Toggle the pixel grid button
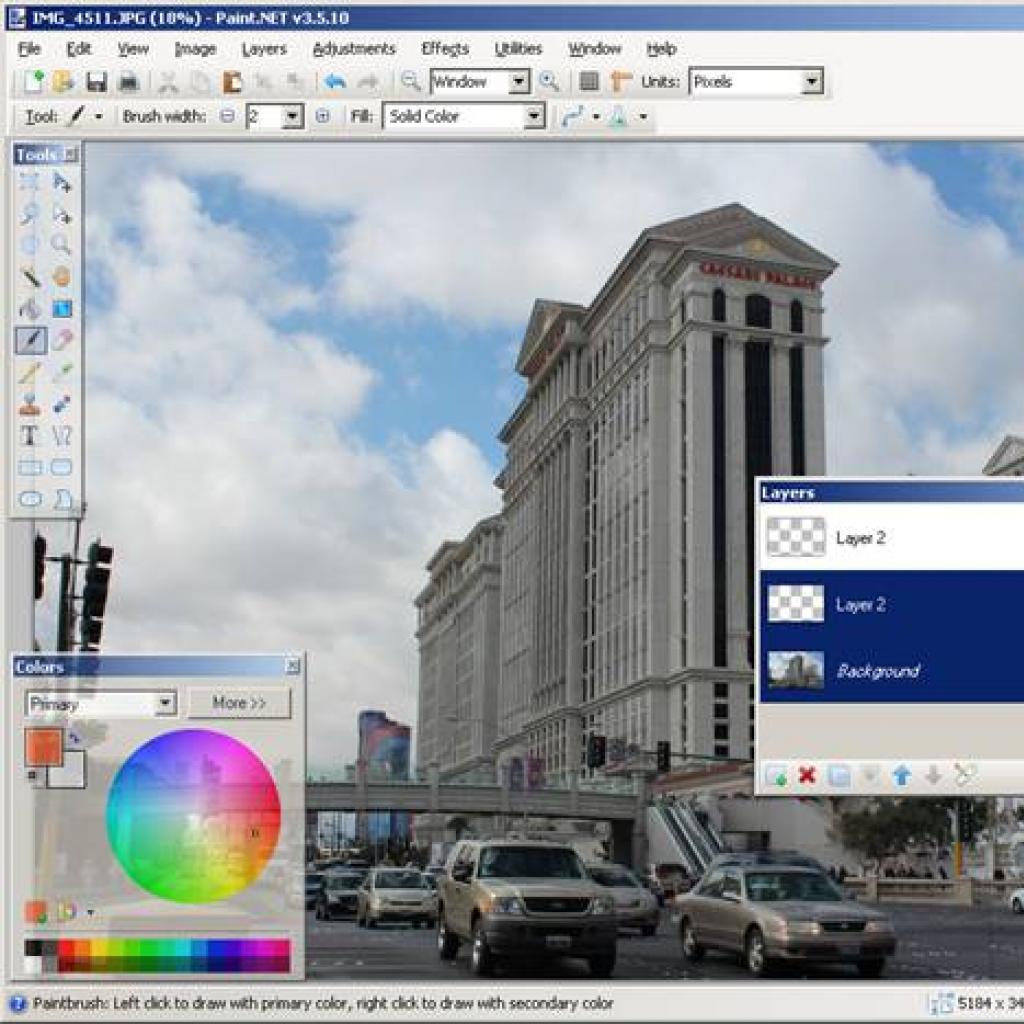Viewport: 1024px width, 1024px height. [589, 82]
